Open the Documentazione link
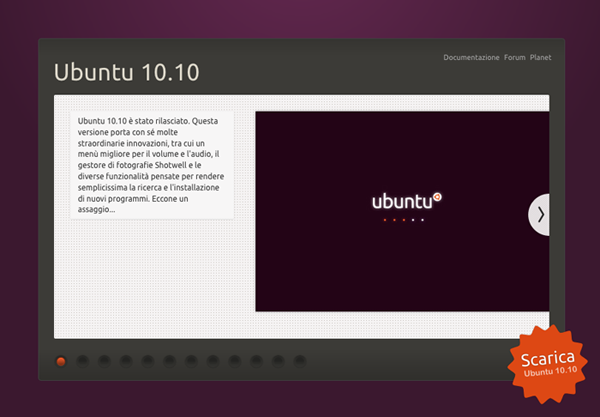Screen dimensions: 600x417 click(x=471, y=57)
